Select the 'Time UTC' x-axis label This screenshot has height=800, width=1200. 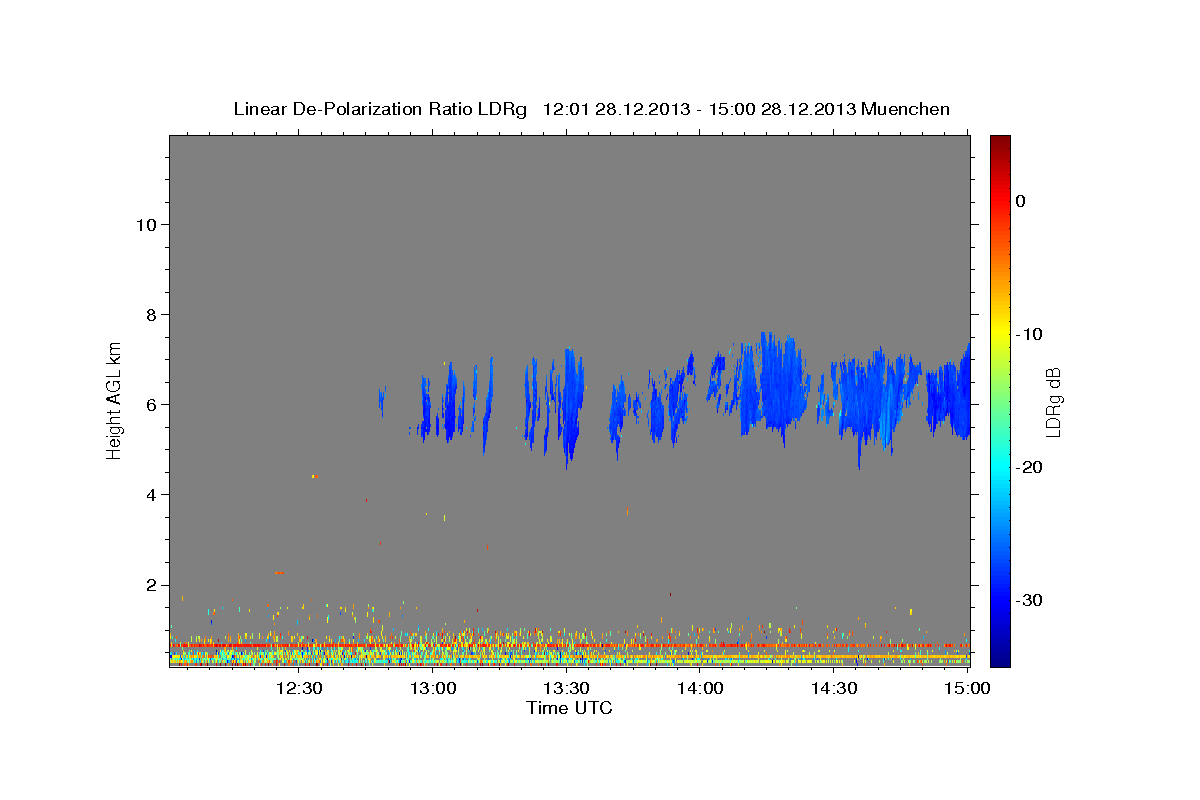(x=569, y=709)
